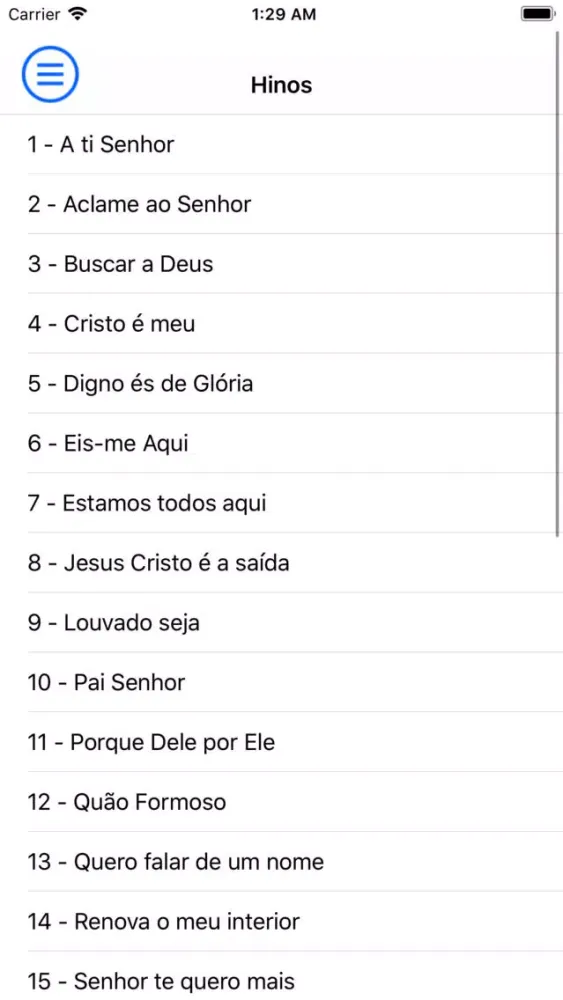Screen dimensions: 563x1000
Task: Open hymn 7 - Estamos todos aqui
Action: 281,503
